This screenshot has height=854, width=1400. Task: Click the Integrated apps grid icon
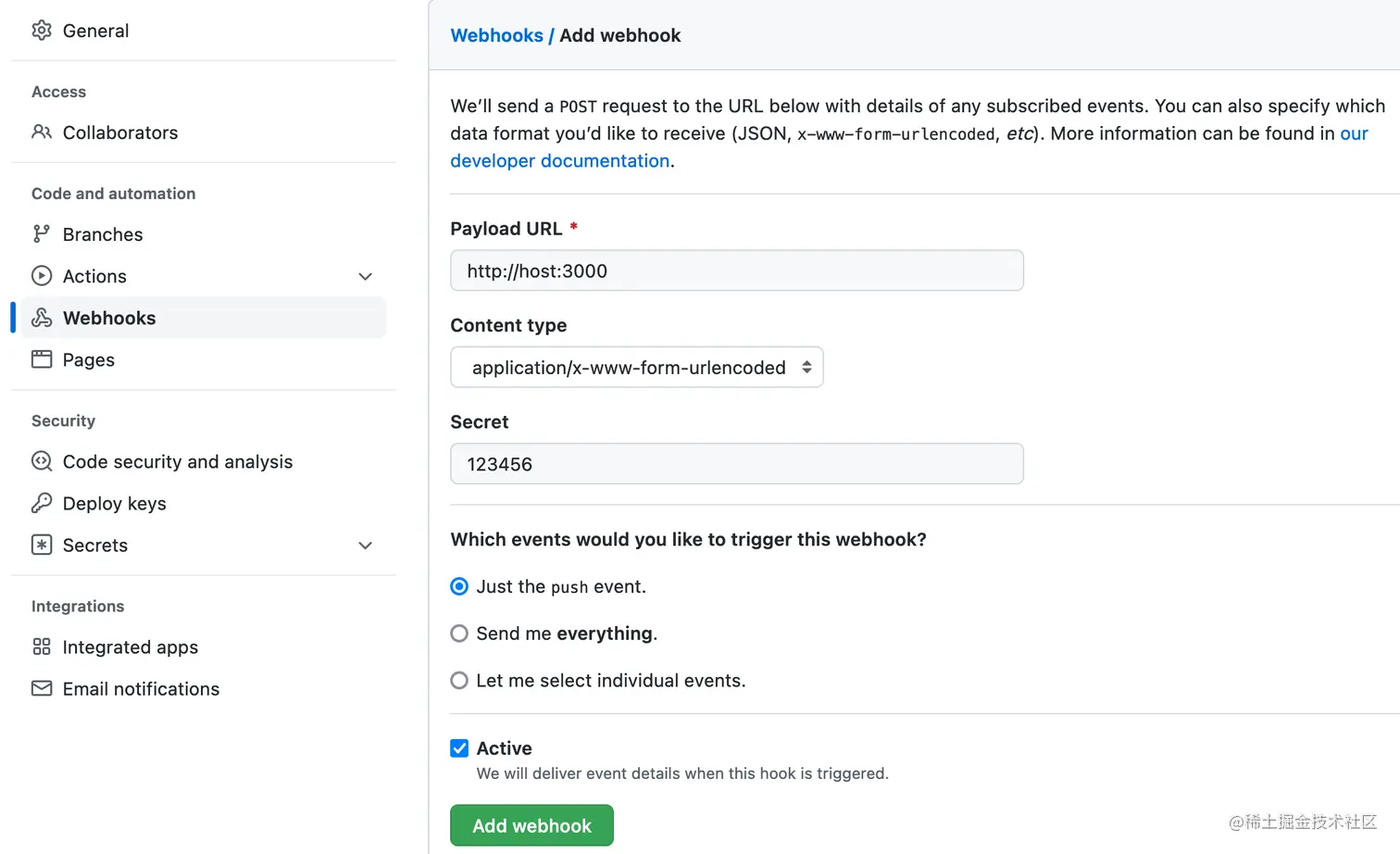point(42,647)
